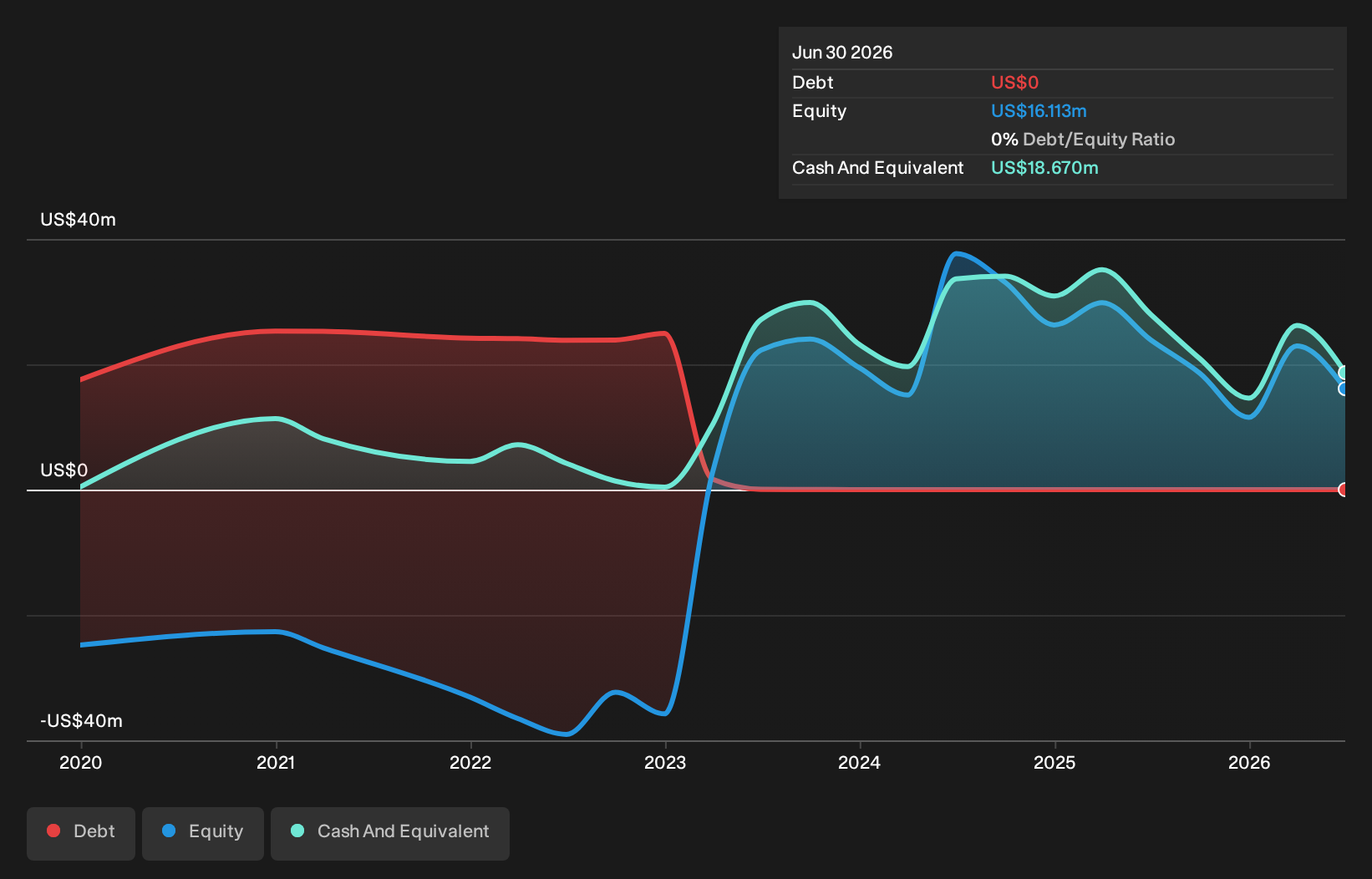
Task: Select the red Debt endpoint marker
Action: (1343, 490)
